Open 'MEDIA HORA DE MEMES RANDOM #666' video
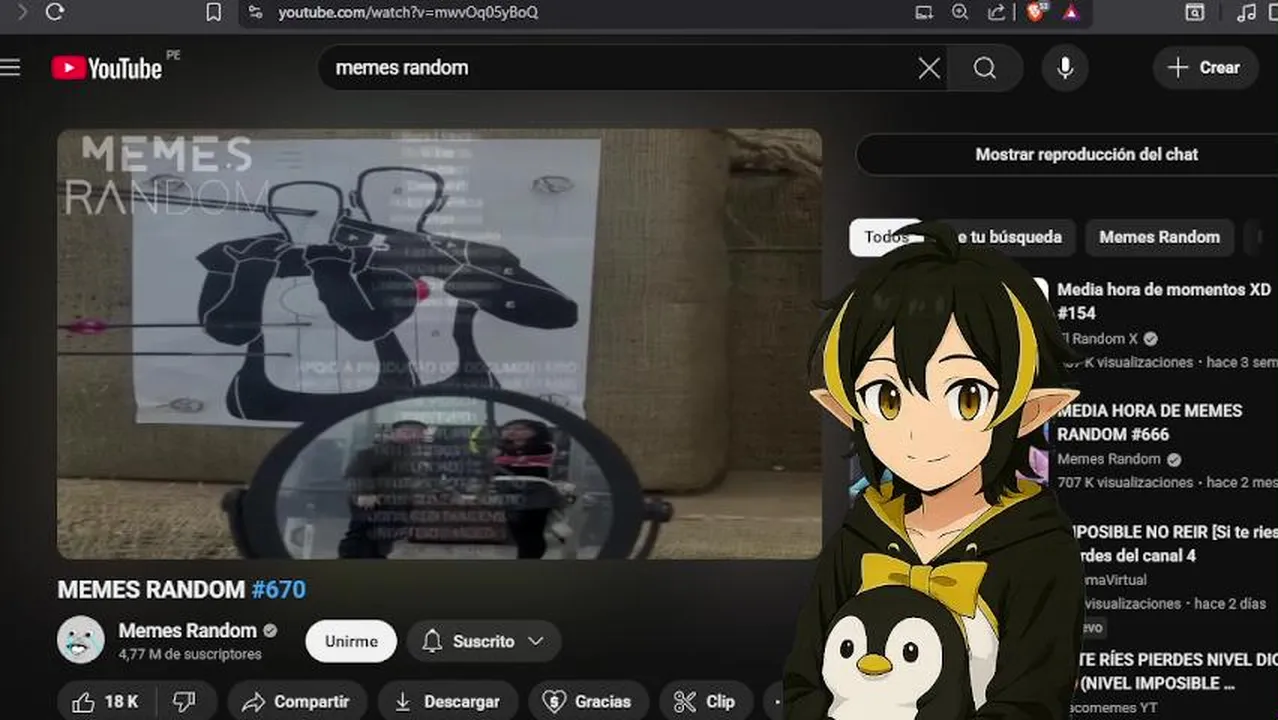Screen dimensions: 1278x720 [1150, 422]
